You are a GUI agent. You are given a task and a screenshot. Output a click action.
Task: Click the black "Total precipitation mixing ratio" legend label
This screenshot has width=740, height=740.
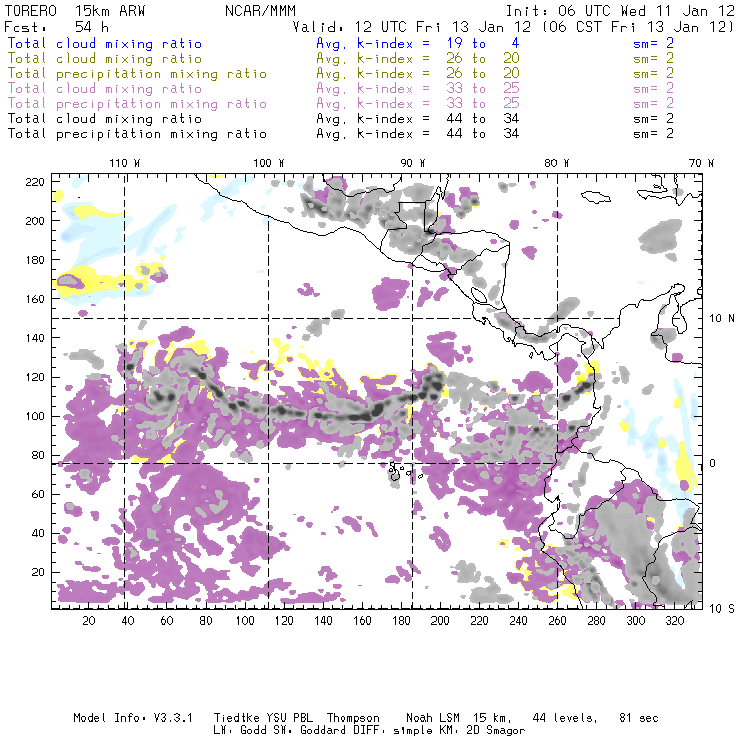(x=137, y=134)
